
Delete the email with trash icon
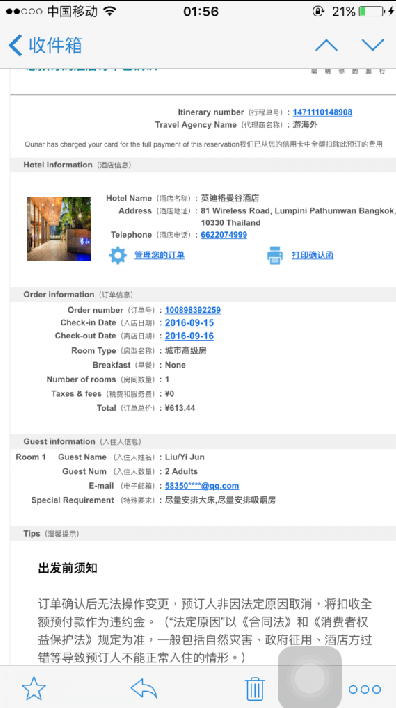255,689
